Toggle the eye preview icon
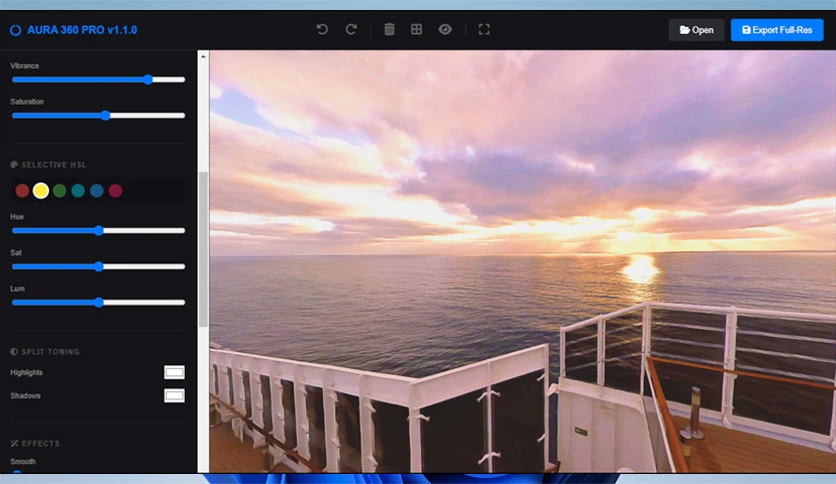This screenshot has width=836, height=484. [x=445, y=29]
